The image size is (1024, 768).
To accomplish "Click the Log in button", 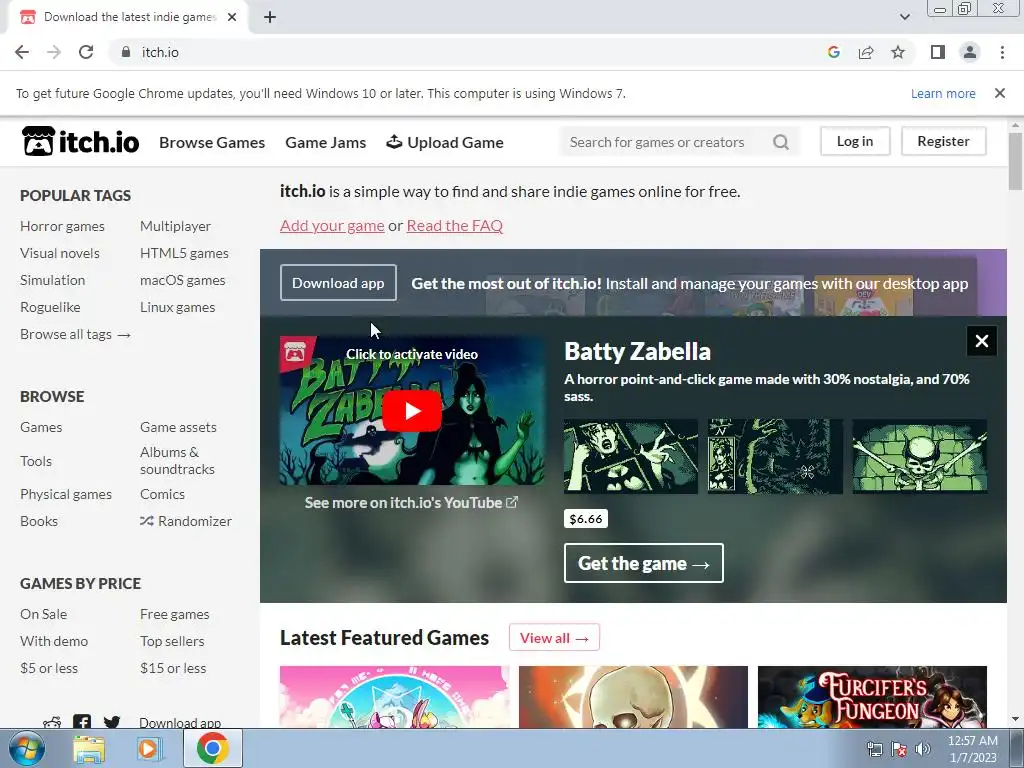I will [x=855, y=141].
